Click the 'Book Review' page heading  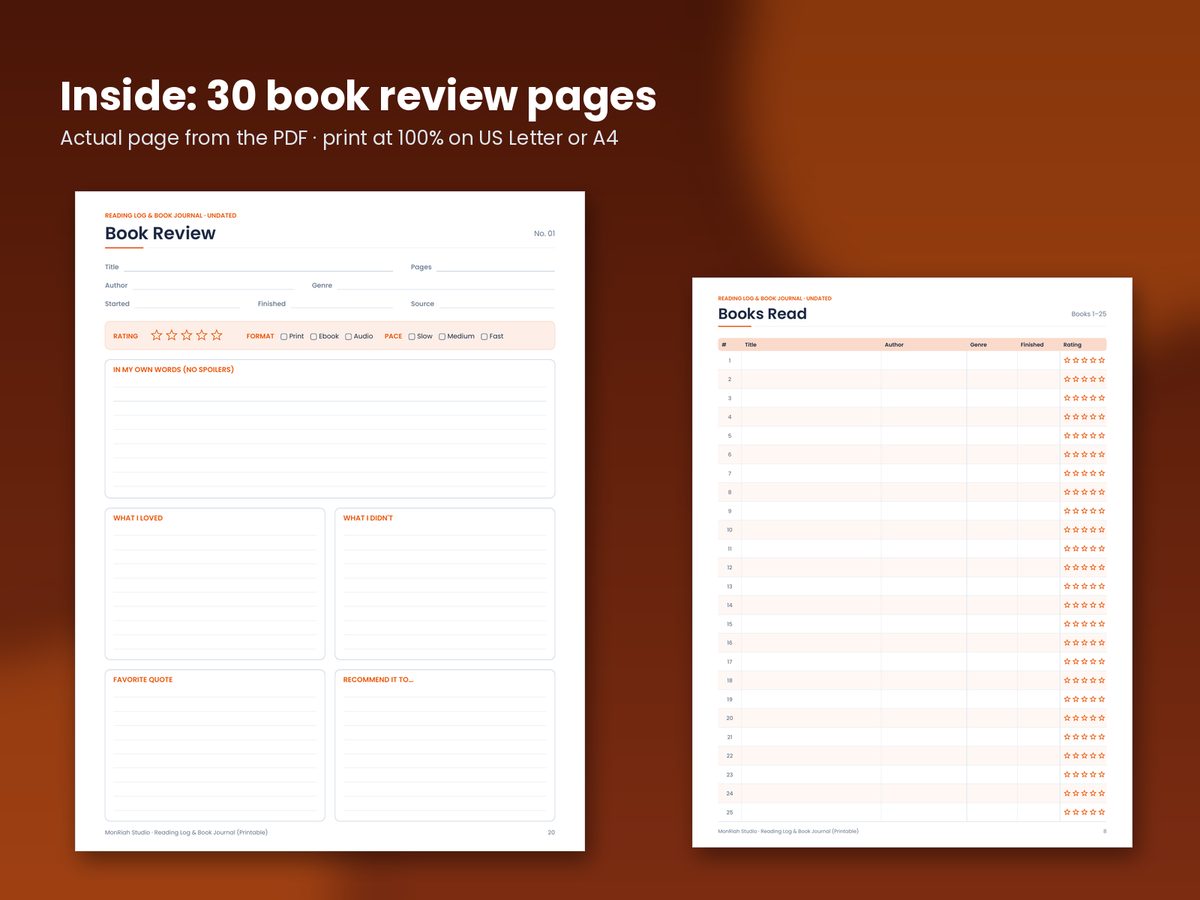(160, 233)
